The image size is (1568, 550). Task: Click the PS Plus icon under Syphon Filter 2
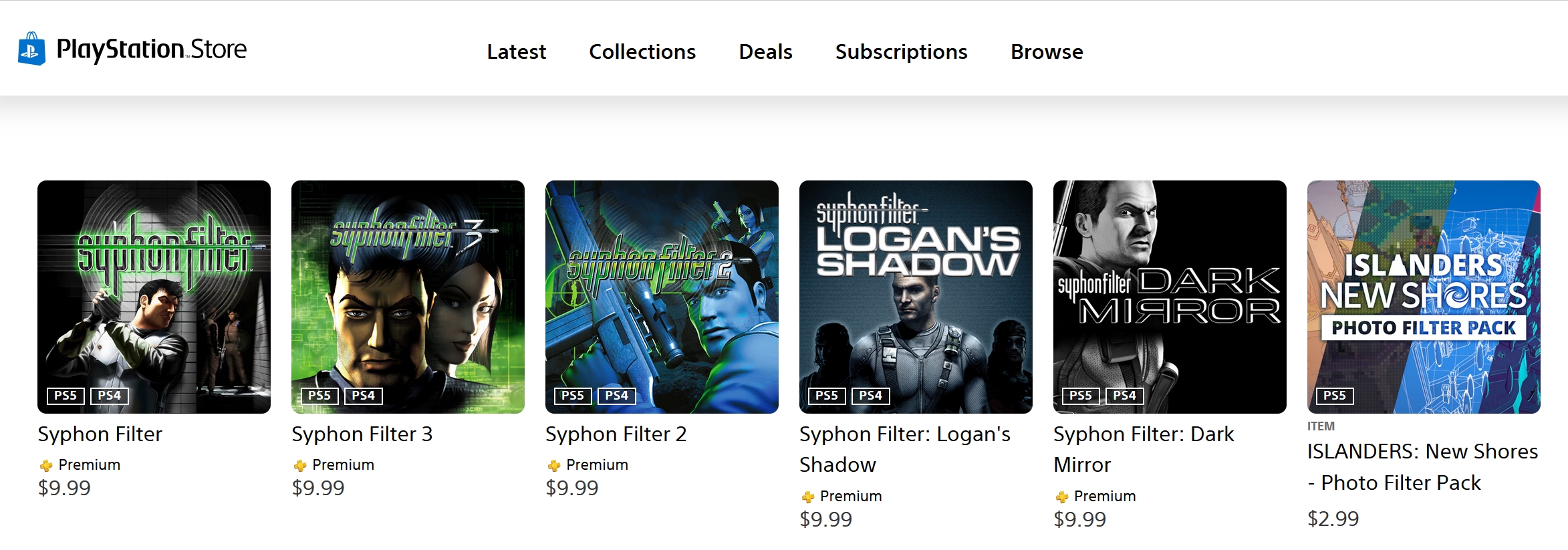click(554, 465)
